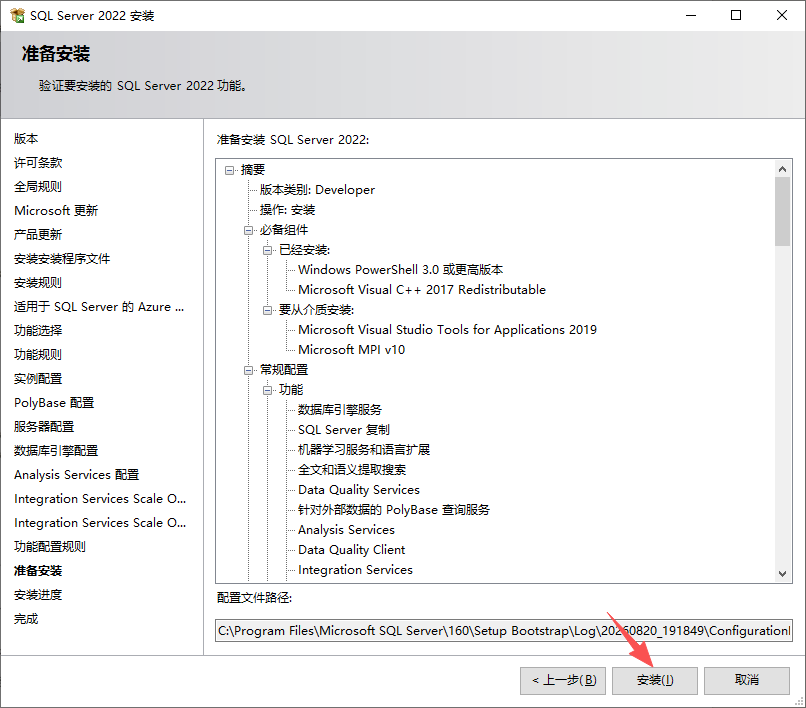Click the summary tree scroll down arrow
806x708 pixels.
782,573
